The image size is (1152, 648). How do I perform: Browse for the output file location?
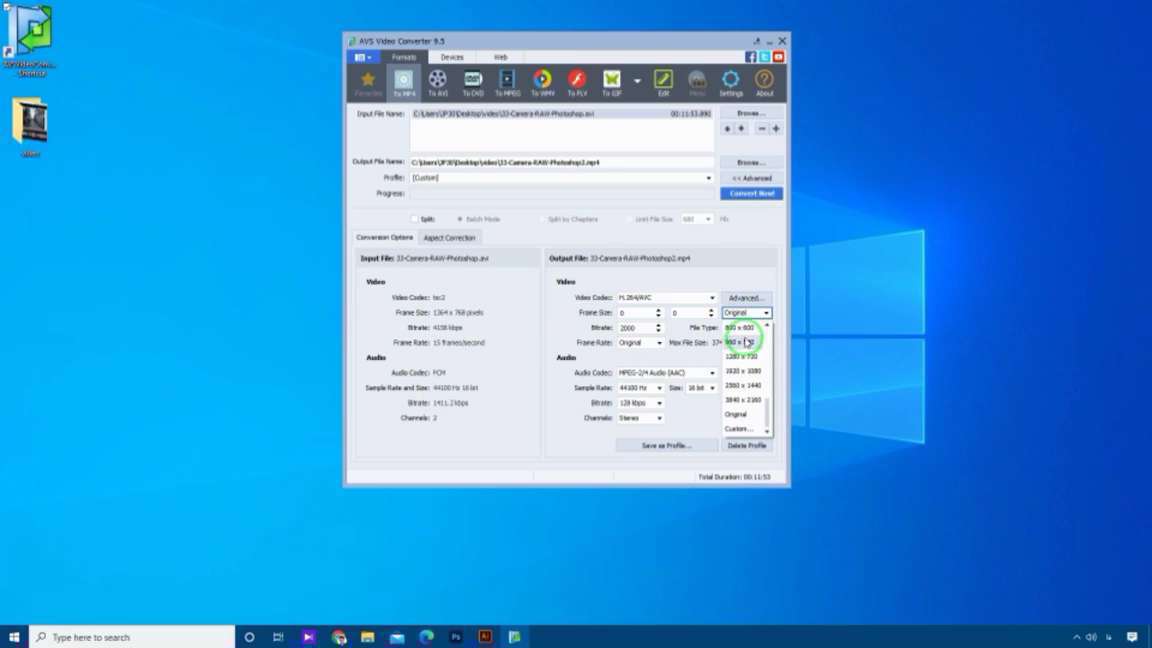tap(751, 162)
